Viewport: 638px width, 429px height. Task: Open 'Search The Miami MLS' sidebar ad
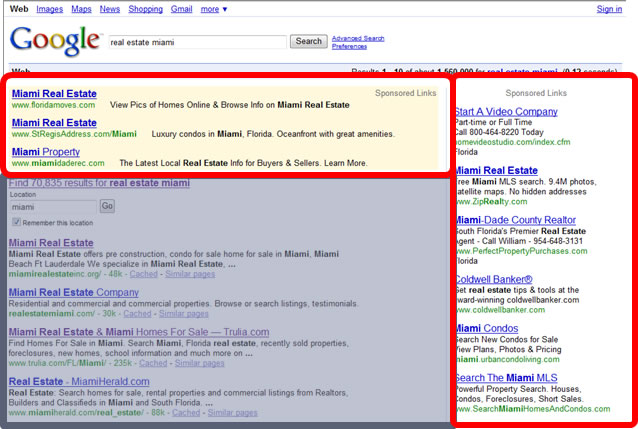pos(507,378)
